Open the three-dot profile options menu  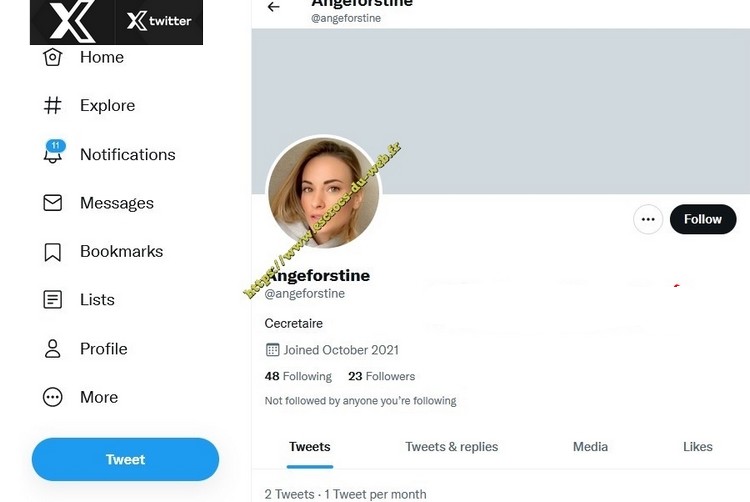point(648,219)
